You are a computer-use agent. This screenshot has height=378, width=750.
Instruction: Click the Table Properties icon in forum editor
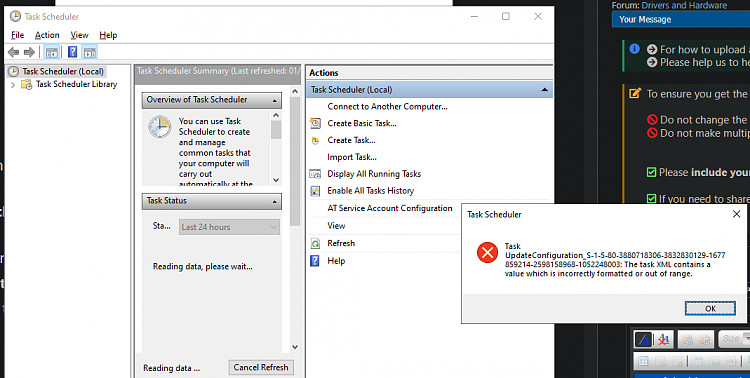click(x=660, y=361)
